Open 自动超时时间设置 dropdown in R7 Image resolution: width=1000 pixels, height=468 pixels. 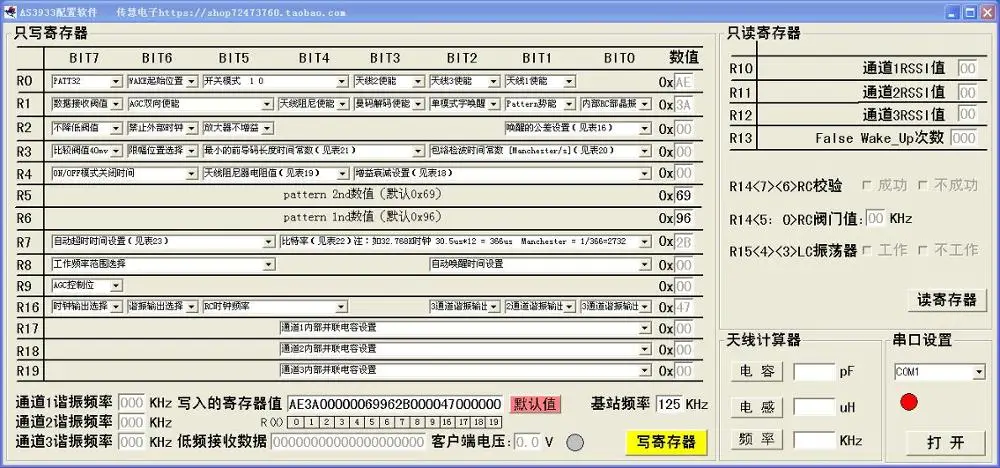163,242
